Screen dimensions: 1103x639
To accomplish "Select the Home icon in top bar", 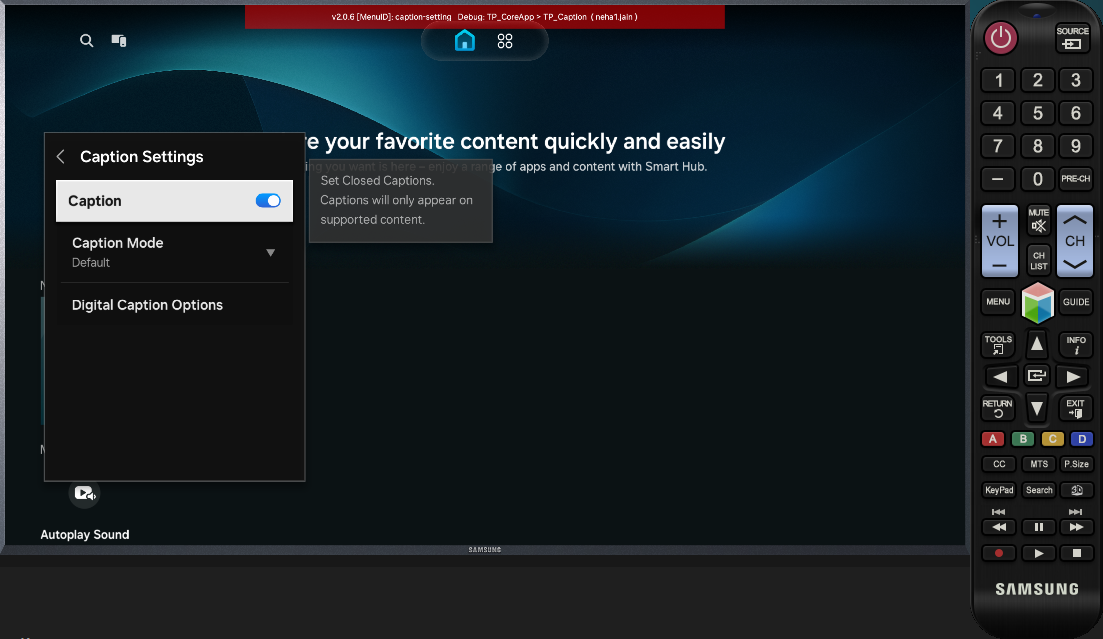I will tap(464, 41).
